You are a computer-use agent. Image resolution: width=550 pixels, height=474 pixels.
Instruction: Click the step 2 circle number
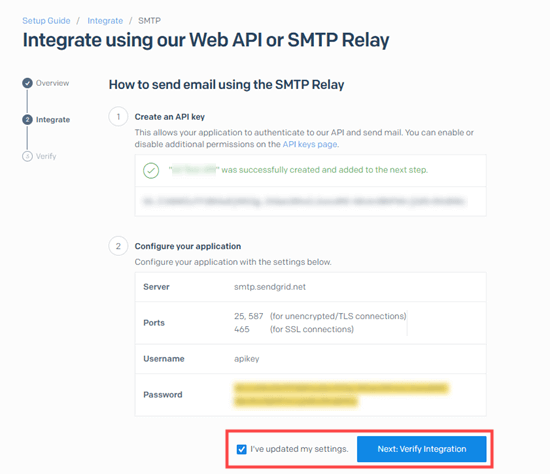point(118,246)
